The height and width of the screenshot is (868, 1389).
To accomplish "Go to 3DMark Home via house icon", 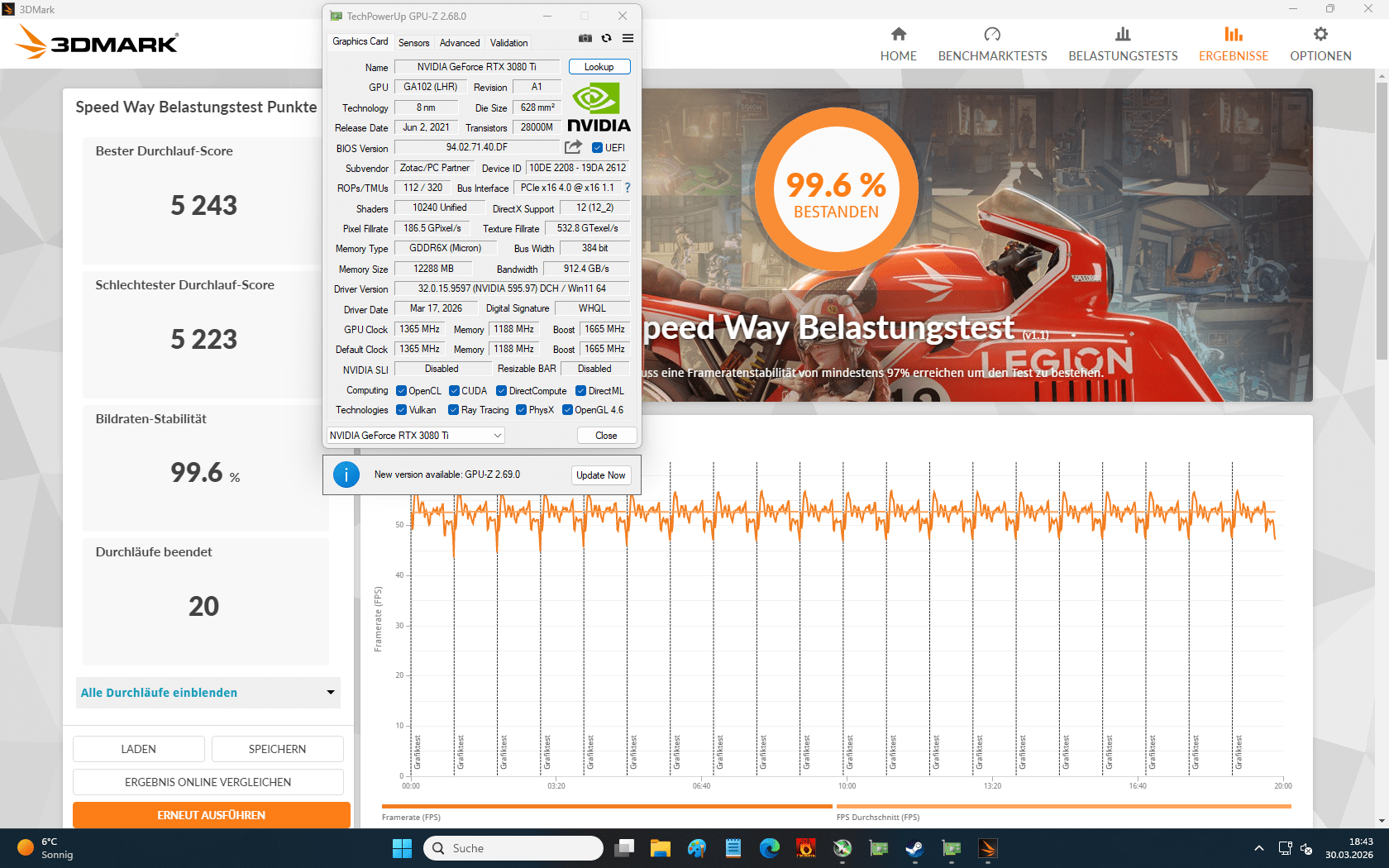I will click(x=899, y=34).
